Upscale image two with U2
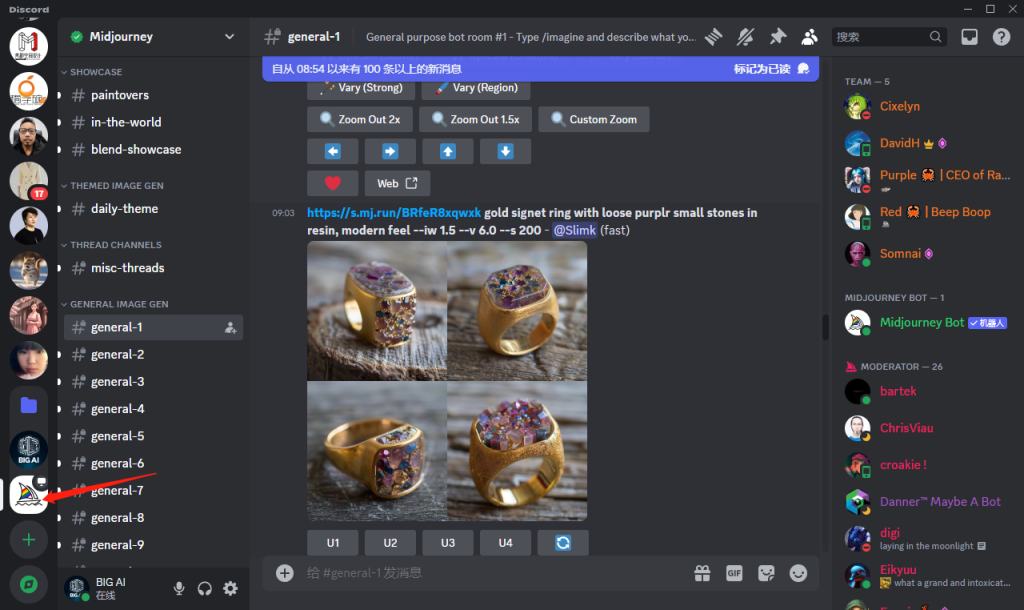Image resolution: width=1024 pixels, height=610 pixels. click(x=390, y=543)
